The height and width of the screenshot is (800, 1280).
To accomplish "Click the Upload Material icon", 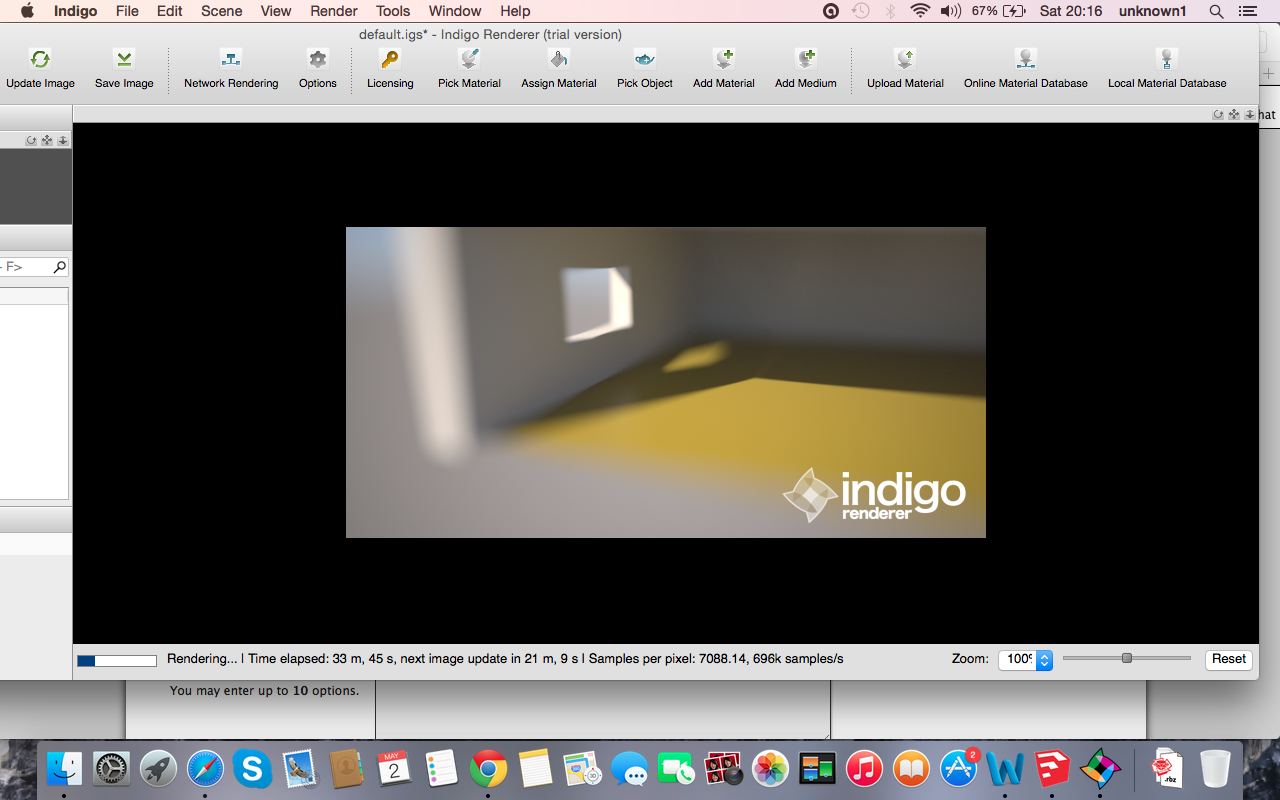I will [905, 60].
